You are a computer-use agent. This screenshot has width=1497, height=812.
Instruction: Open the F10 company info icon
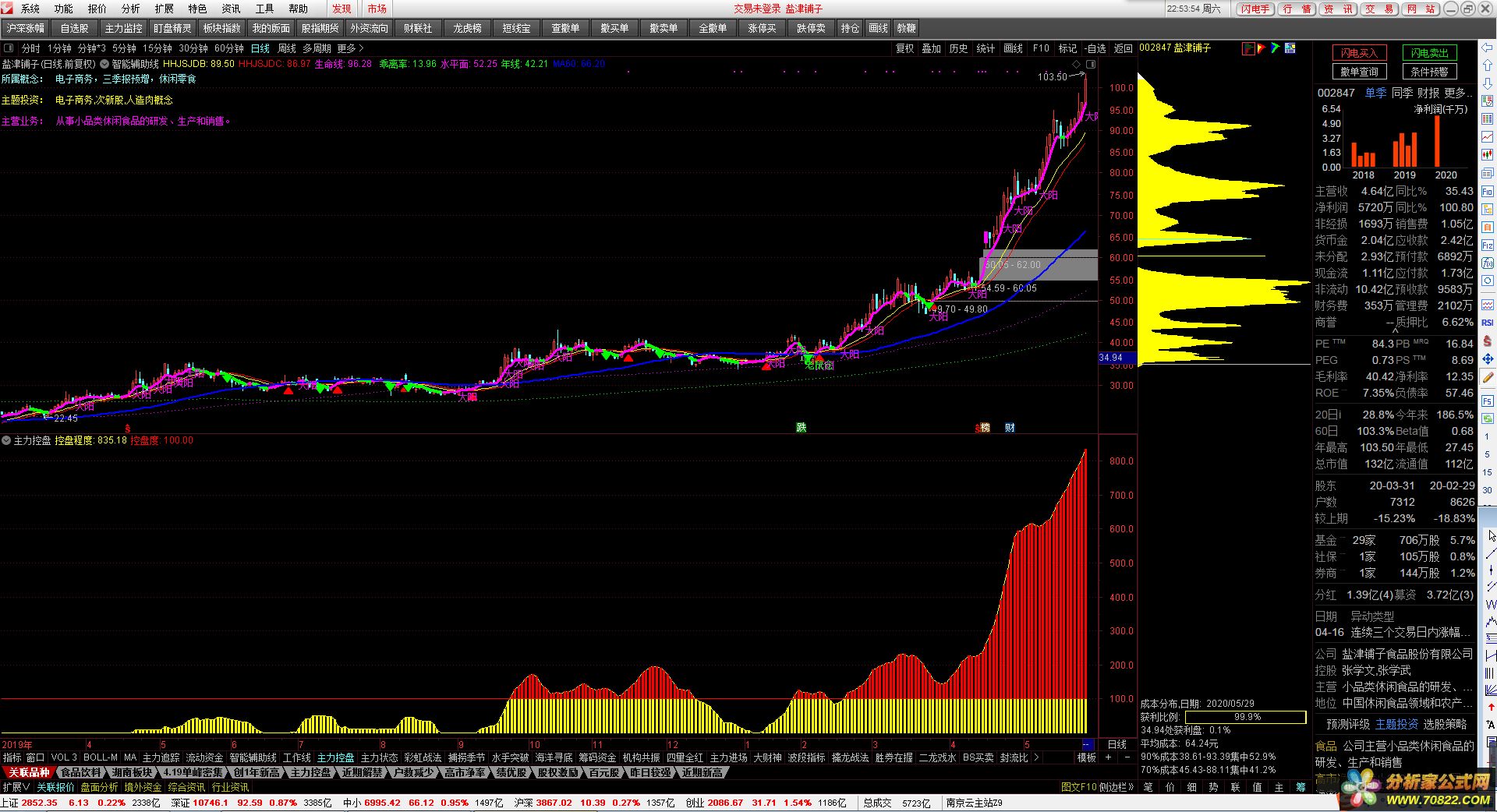[x=1488, y=191]
